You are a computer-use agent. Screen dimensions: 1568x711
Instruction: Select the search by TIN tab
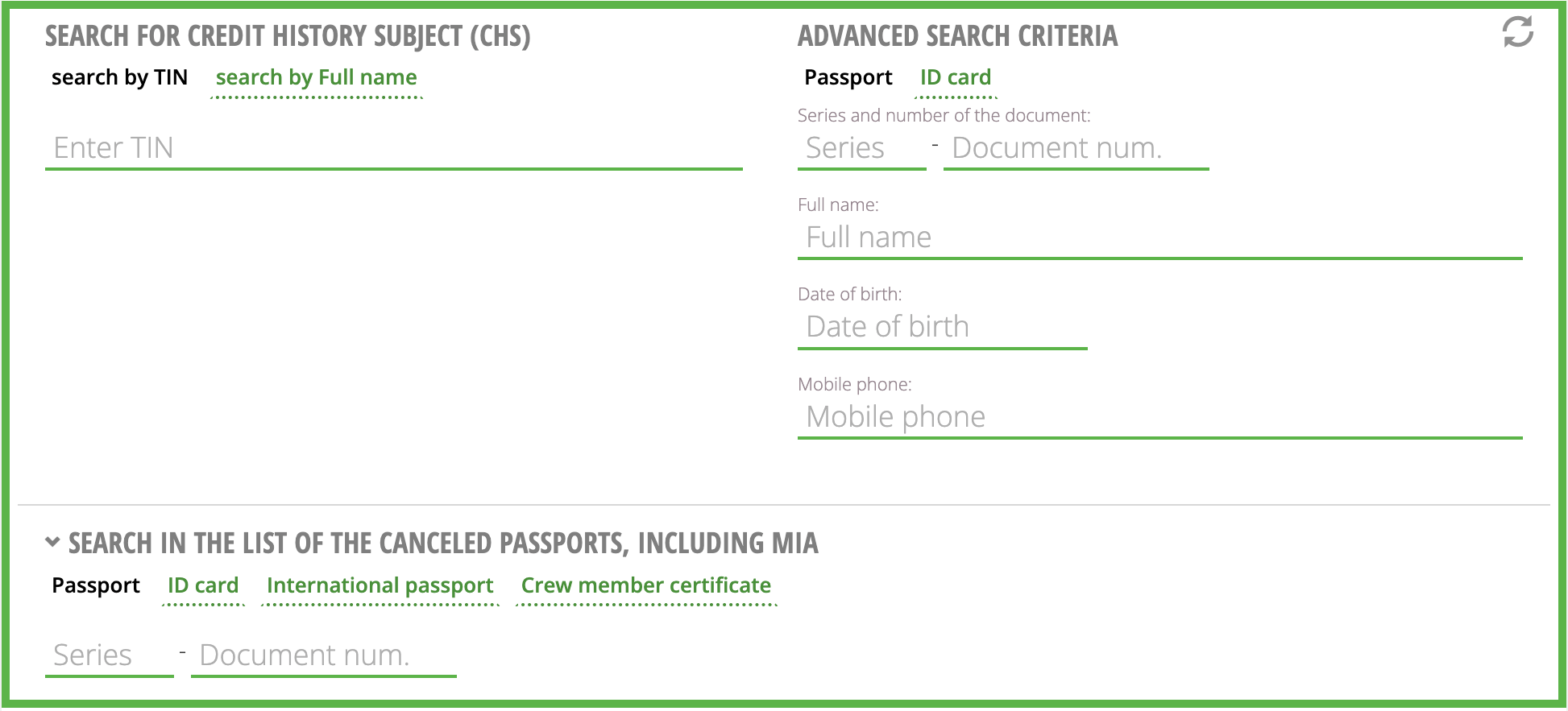click(x=119, y=77)
